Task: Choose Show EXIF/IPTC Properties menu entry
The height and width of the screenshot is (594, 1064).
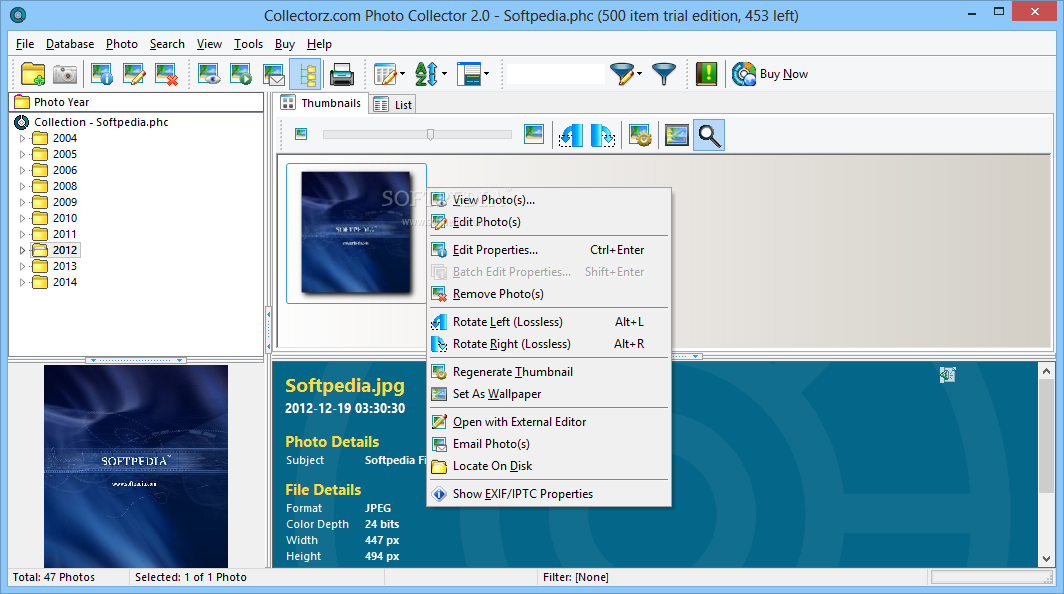Action: pyautogui.click(x=548, y=494)
